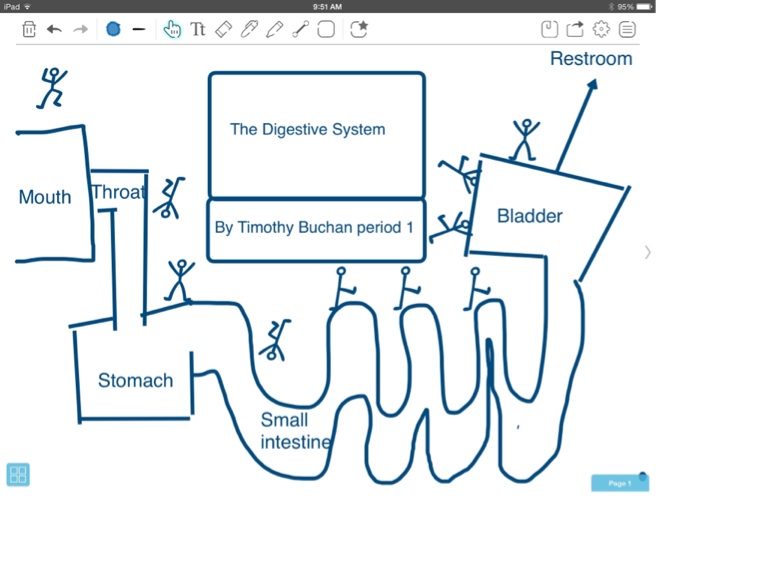This screenshot has height=561, width=768.
Task: Choose the eraser tool
Action: pos(223,29)
